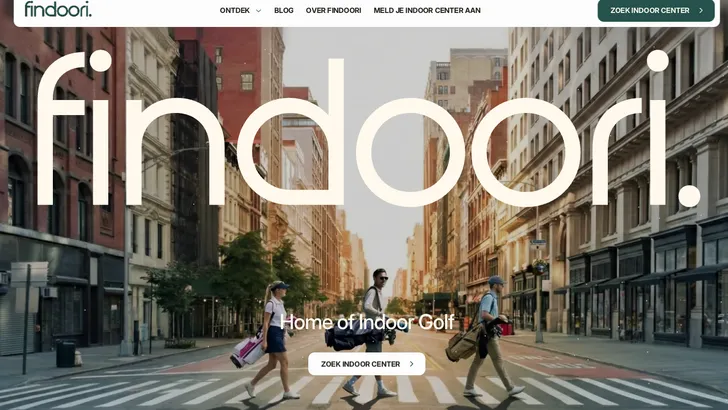This screenshot has width=728, height=410.
Task: Click the large findoori hero wordmark
Action: [369, 129]
